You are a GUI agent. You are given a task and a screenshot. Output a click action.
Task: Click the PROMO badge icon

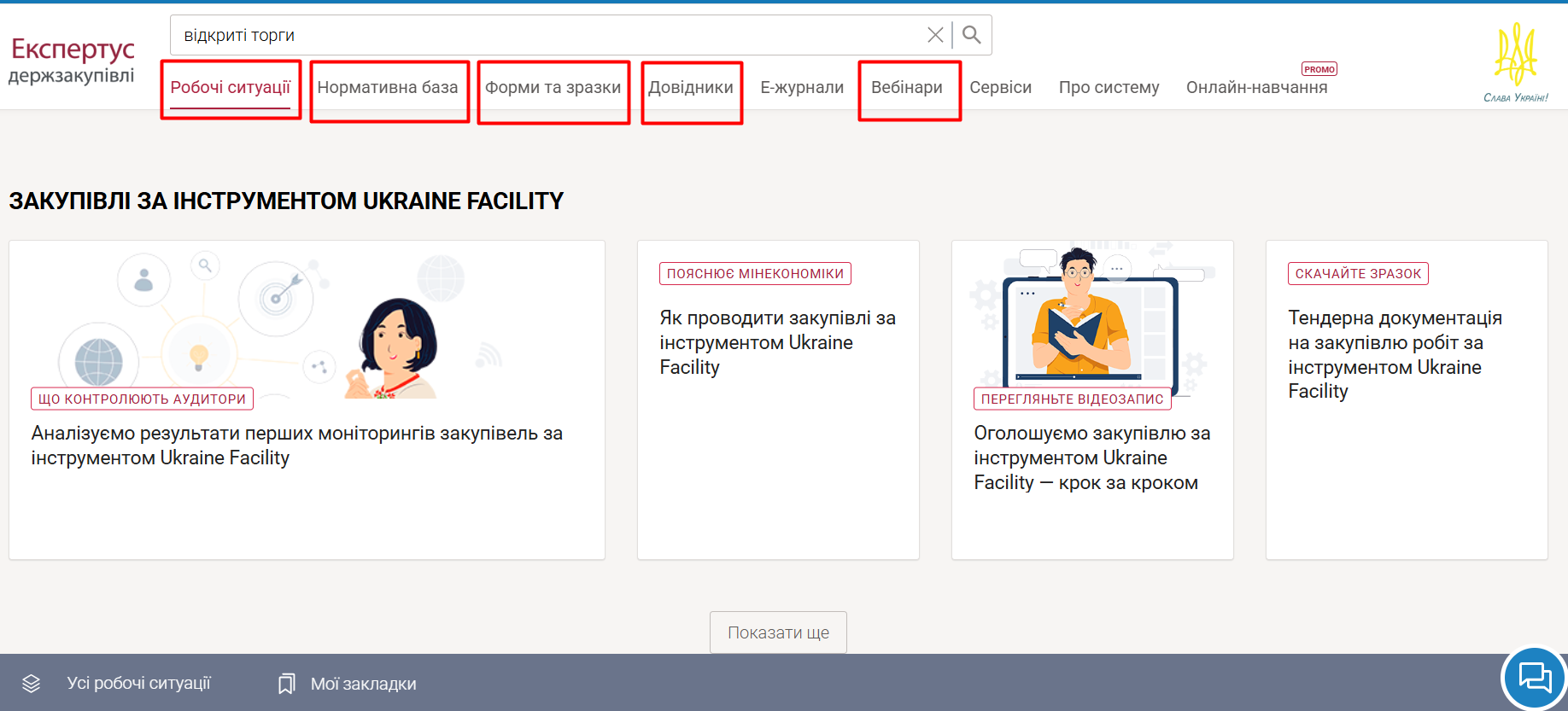click(1319, 69)
